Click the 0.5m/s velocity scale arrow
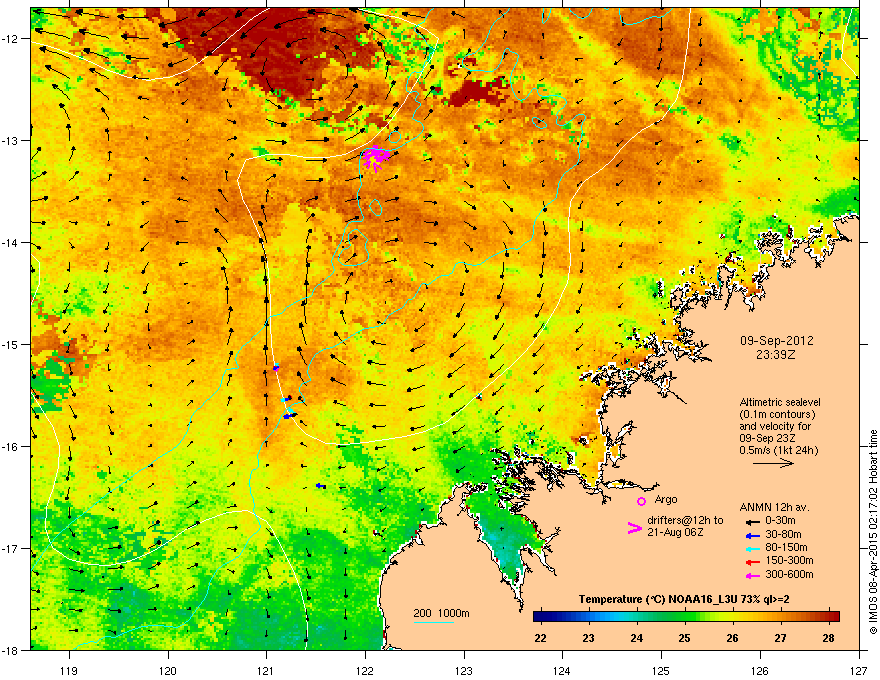 773,463
